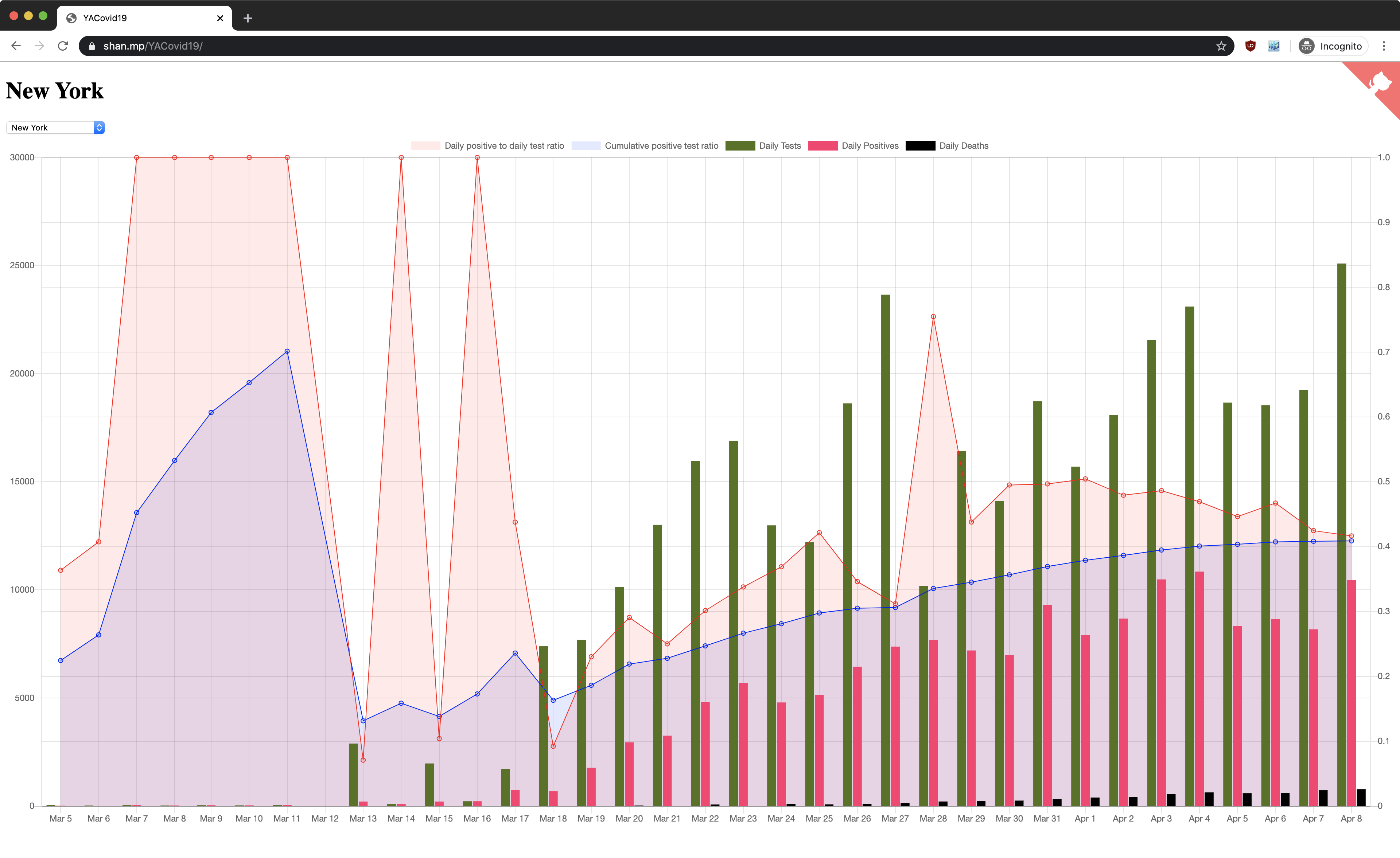
Task: Click the light-blue Cumulative ratio legend swatch
Action: (586, 146)
